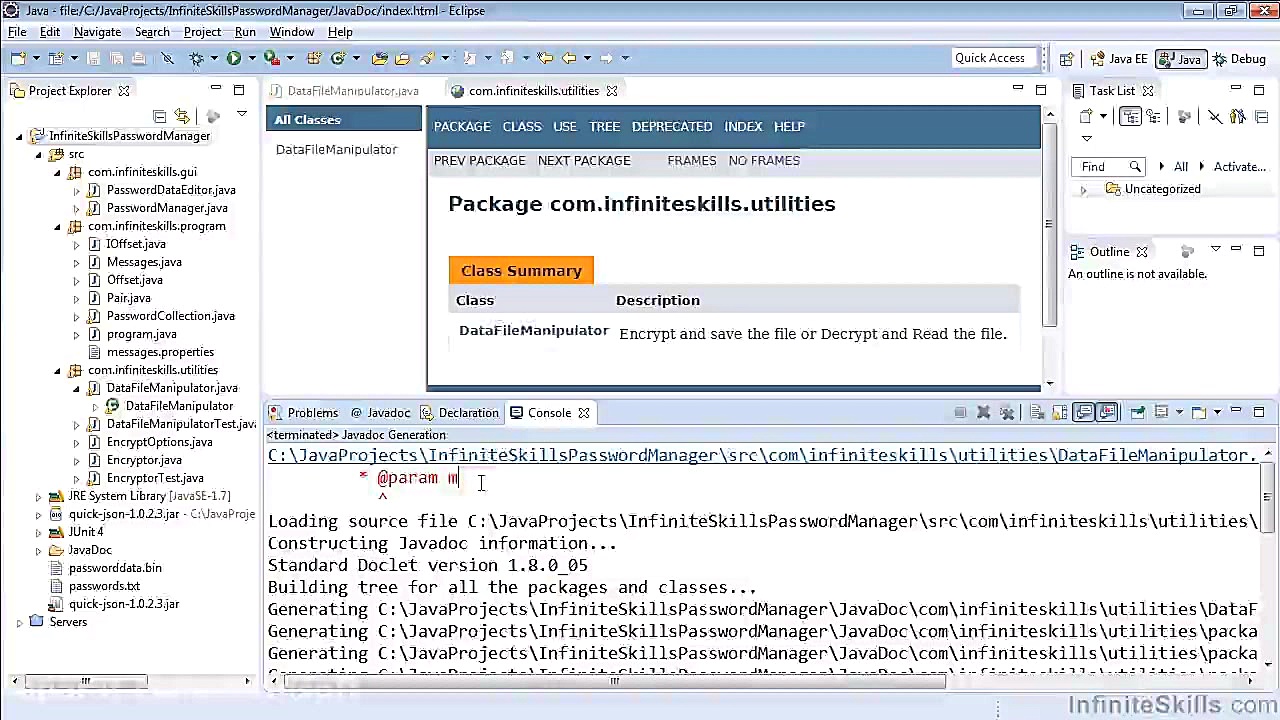Open the Navigate menu
Image resolution: width=1280 pixels, height=720 pixels.
click(97, 32)
